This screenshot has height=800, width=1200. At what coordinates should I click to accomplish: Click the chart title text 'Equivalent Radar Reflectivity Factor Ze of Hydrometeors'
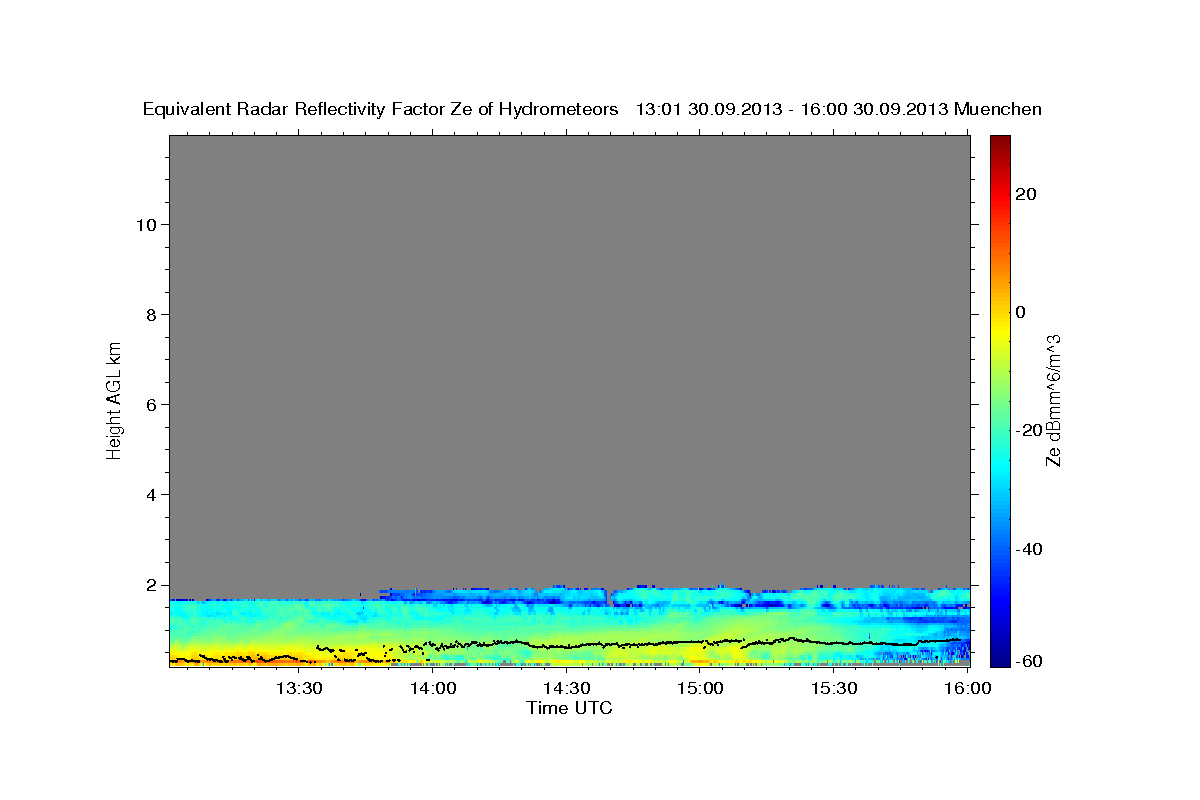[x=381, y=109]
